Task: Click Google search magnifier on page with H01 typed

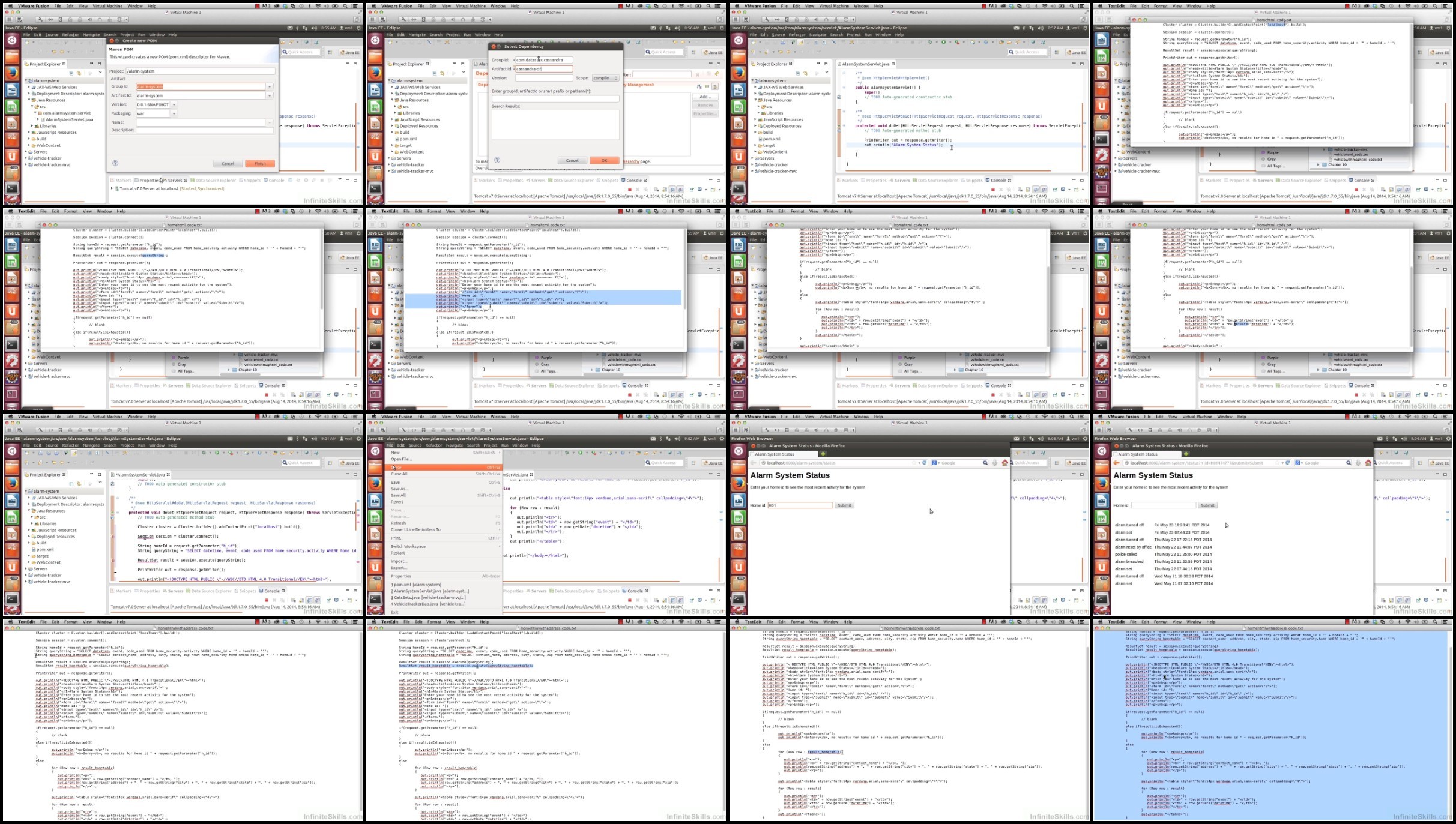Action: [x=985, y=463]
